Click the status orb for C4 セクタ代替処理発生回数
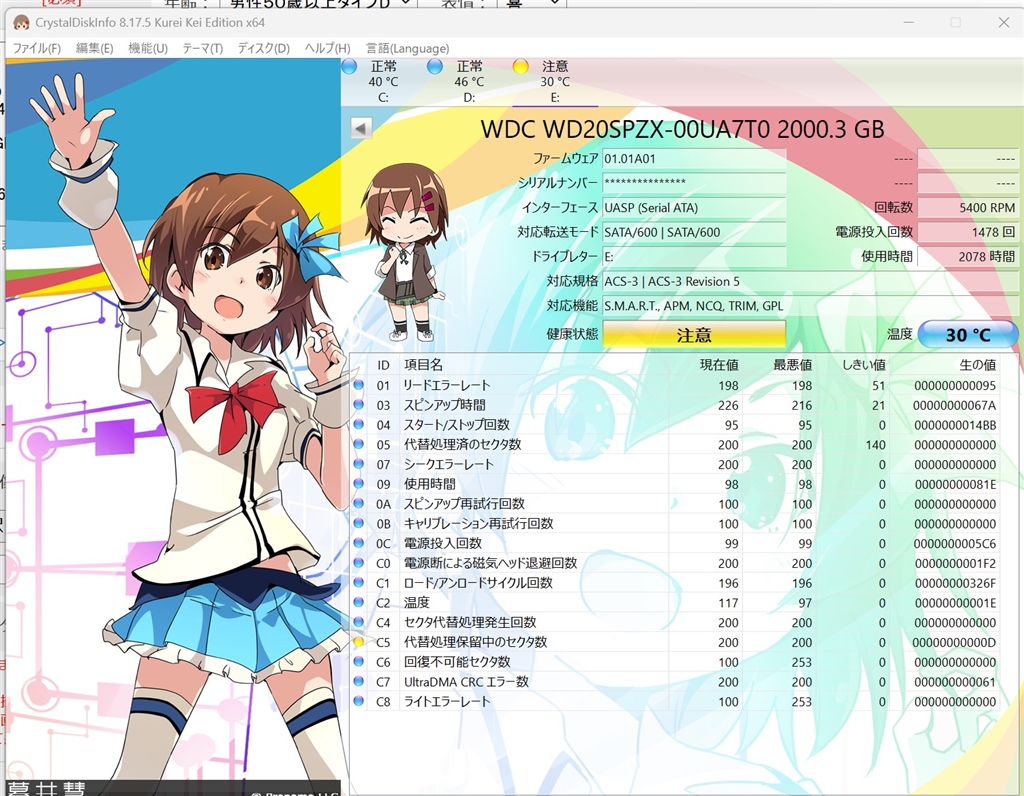Screen dimensions: 1024x796 (x=359, y=622)
